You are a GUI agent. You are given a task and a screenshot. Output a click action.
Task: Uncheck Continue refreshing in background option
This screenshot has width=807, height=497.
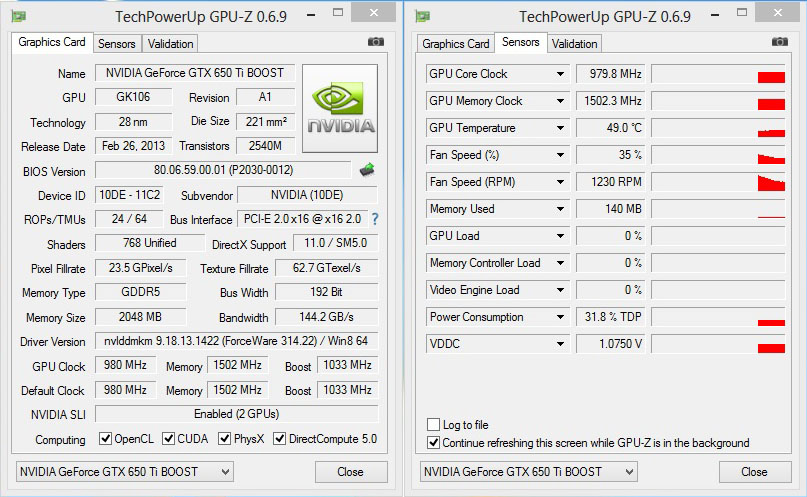(433, 442)
